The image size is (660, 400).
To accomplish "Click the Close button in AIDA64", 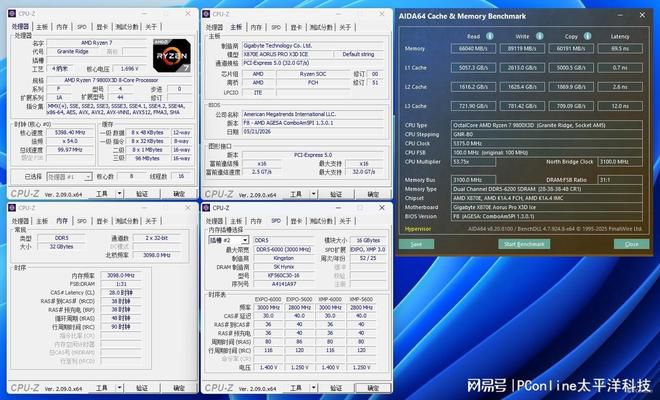I will coord(631,244).
